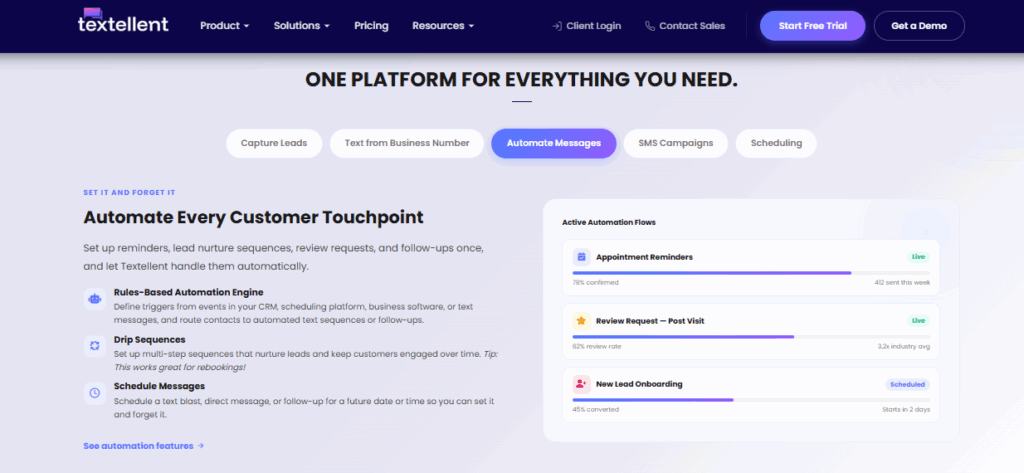Open the Solutions dropdown menu
The image size is (1024, 473).
301,26
